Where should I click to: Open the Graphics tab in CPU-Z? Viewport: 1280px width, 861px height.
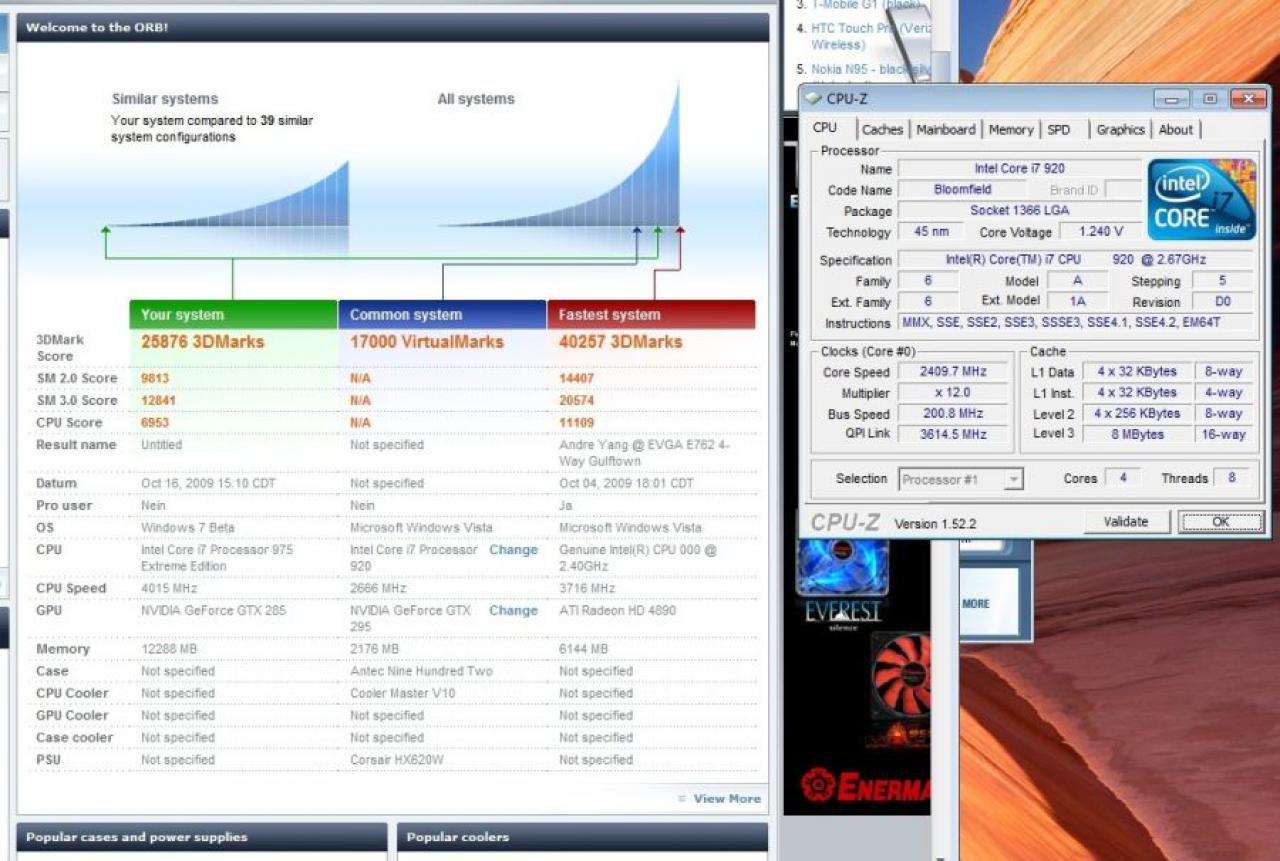pyautogui.click(x=1120, y=129)
